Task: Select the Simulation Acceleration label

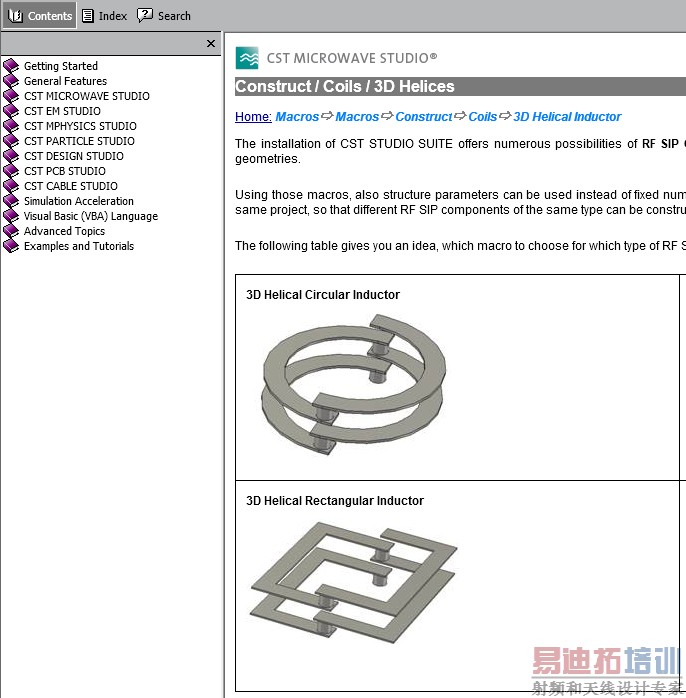Action: click(x=79, y=201)
